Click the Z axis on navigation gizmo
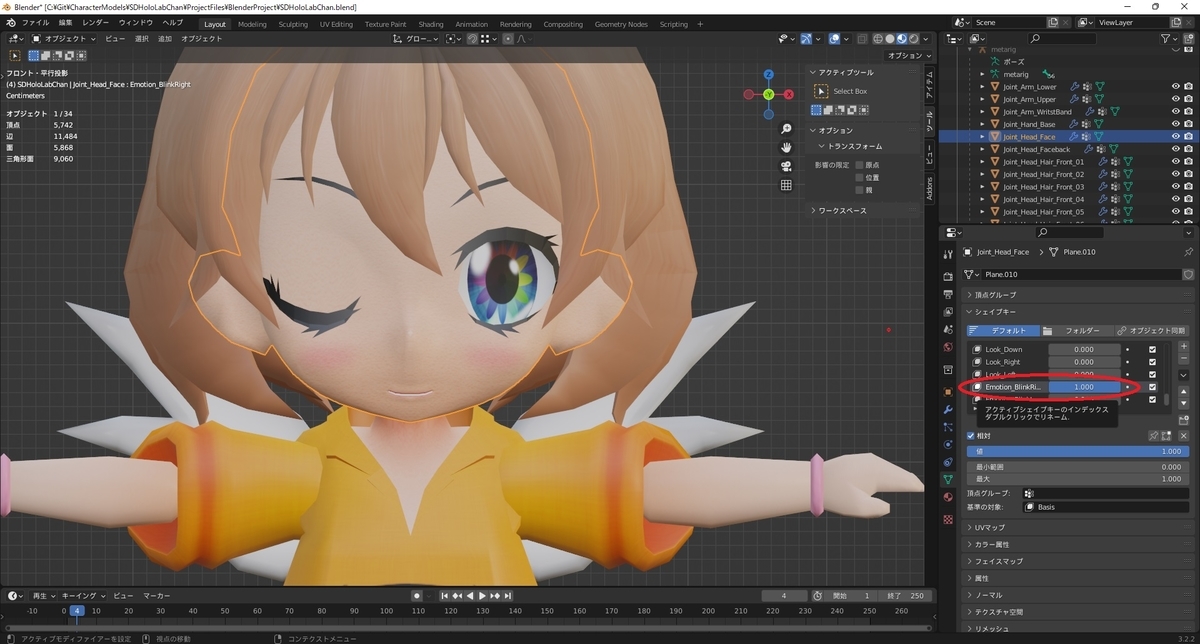This screenshot has height=644, width=1200. [768, 75]
